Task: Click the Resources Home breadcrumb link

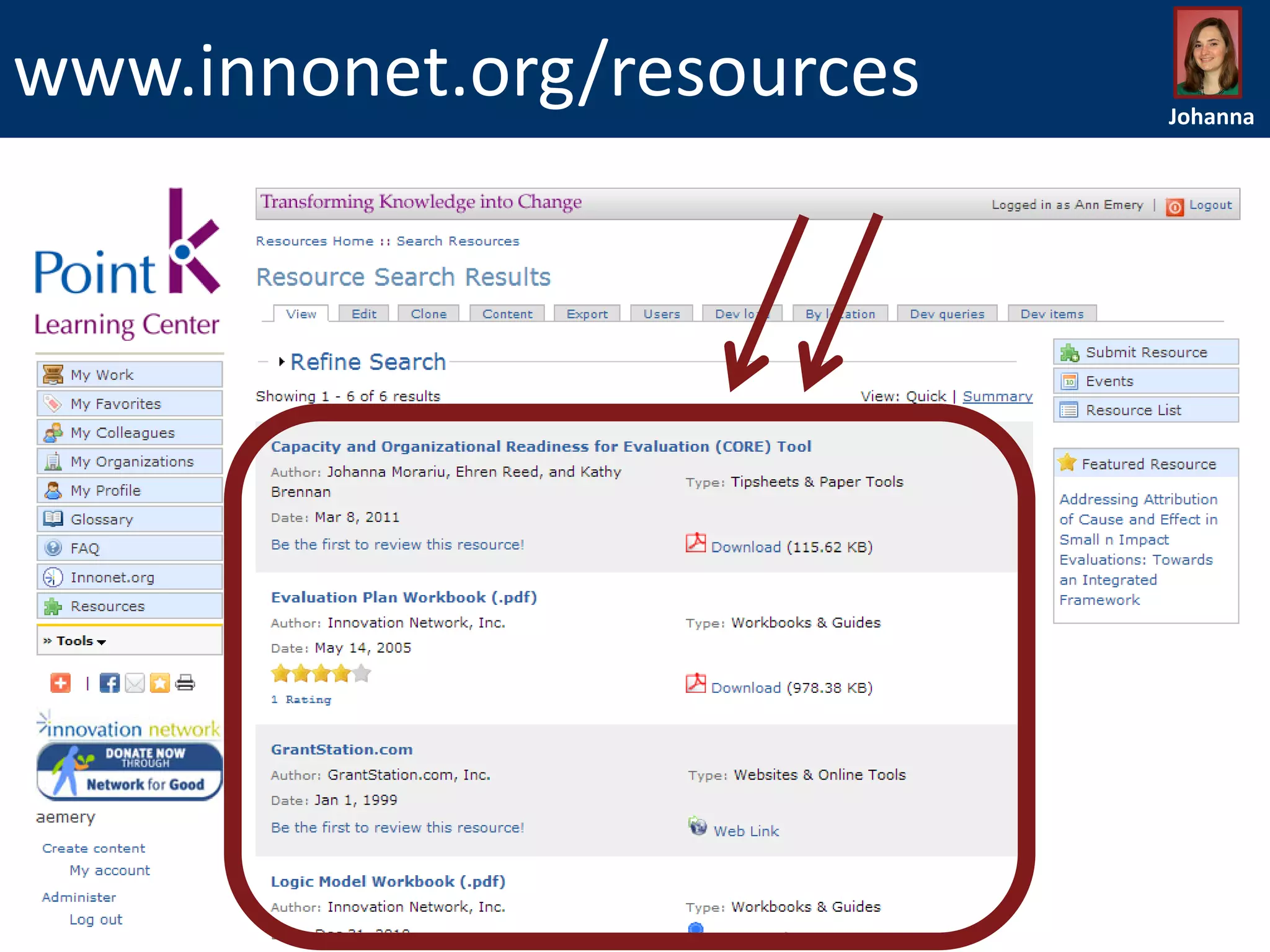Action: (x=315, y=241)
